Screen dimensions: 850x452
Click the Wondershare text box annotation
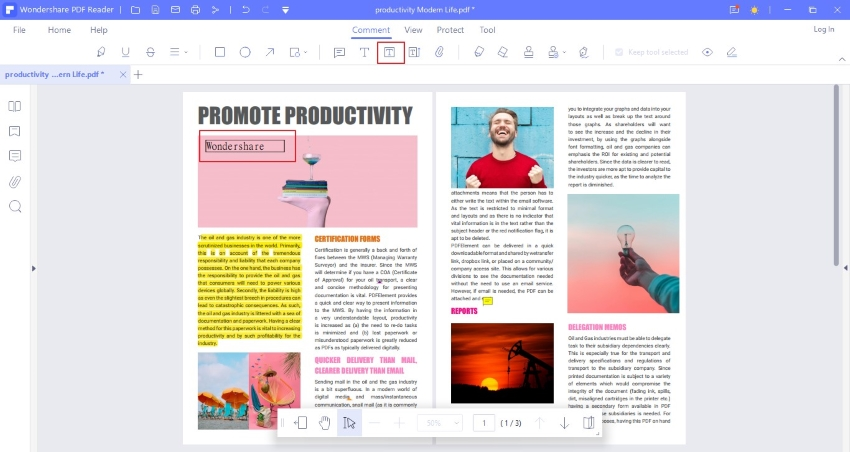[x=244, y=146]
